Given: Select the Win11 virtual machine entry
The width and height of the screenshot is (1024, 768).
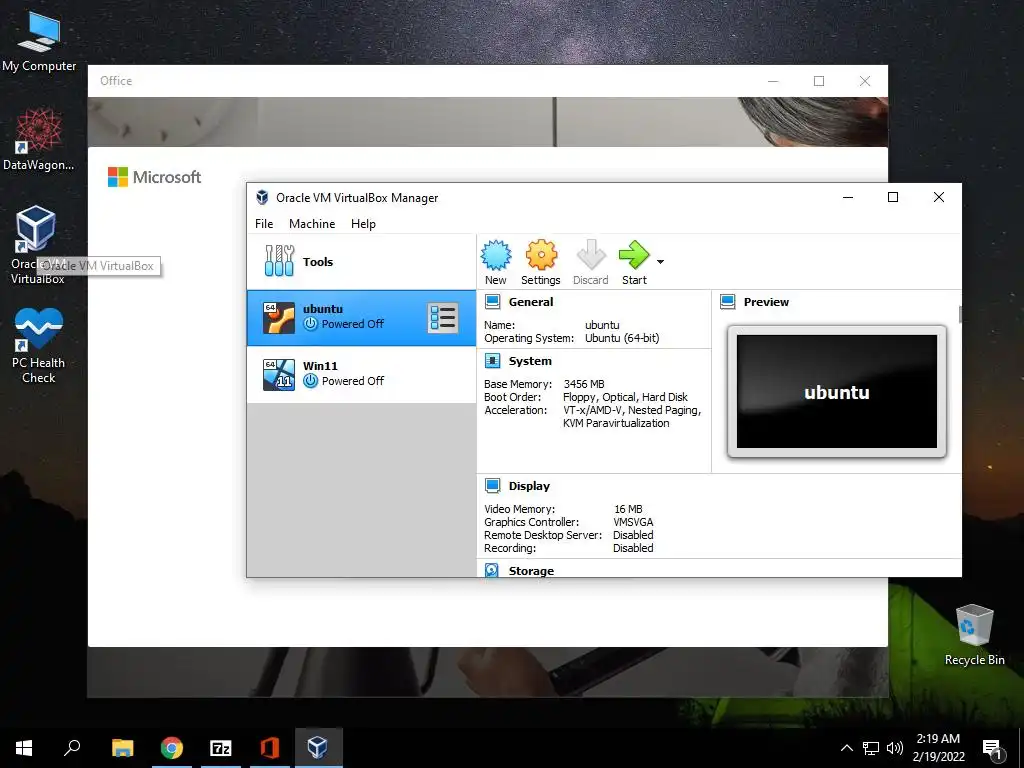Looking at the screenshot, I should click(361, 374).
